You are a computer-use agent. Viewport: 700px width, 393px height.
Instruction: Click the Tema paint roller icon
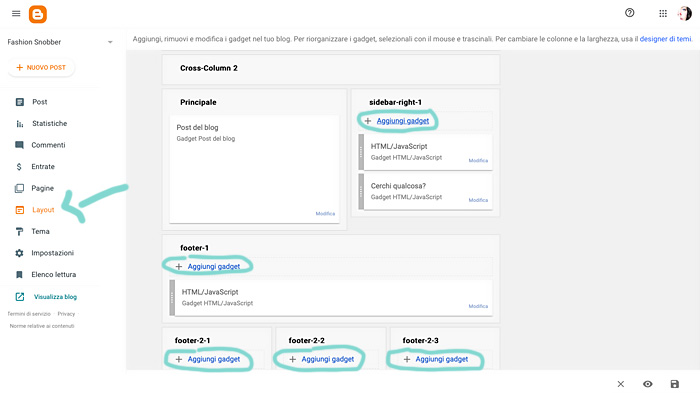[19, 231]
